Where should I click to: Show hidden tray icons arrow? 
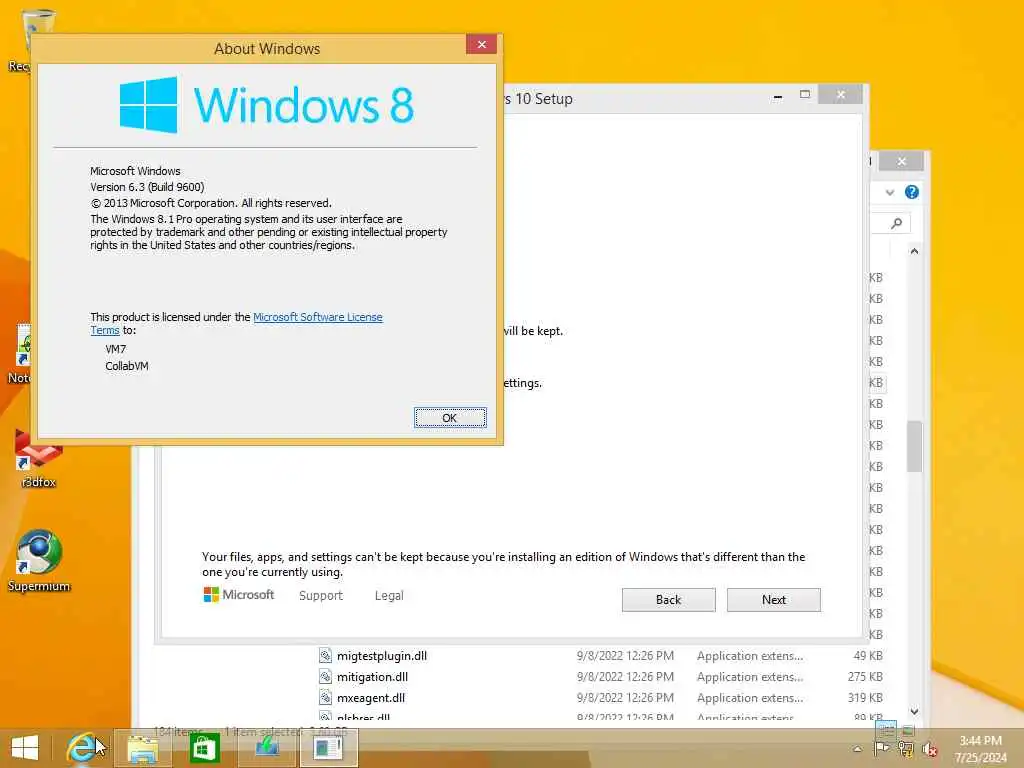[x=857, y=748]
